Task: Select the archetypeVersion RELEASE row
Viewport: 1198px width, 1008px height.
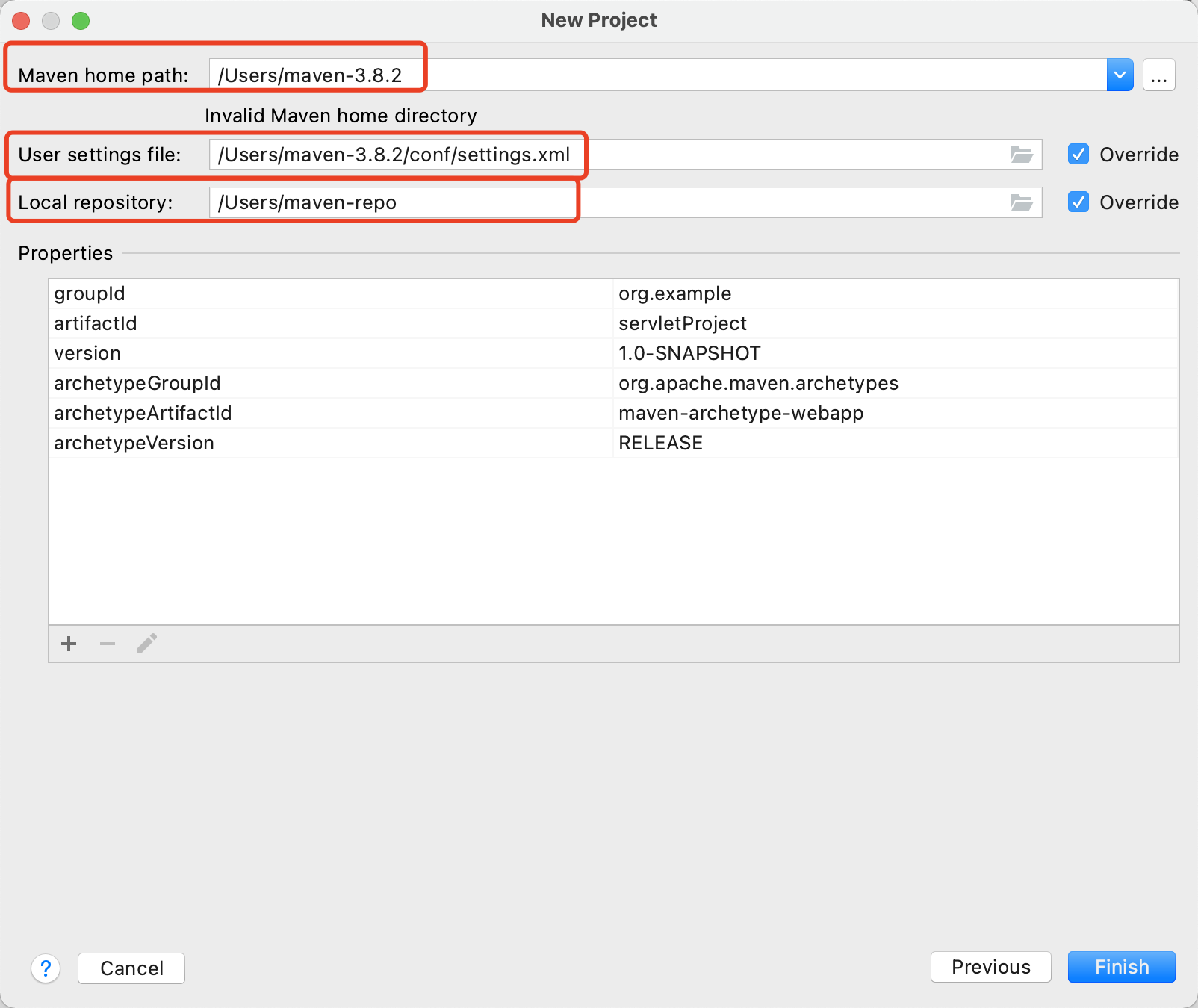Action: [x=660, y=442]
